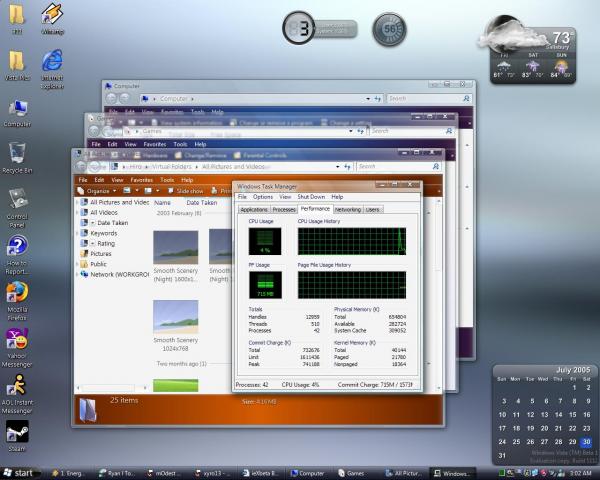Expand the Rating tree item

tap(105, 243)
